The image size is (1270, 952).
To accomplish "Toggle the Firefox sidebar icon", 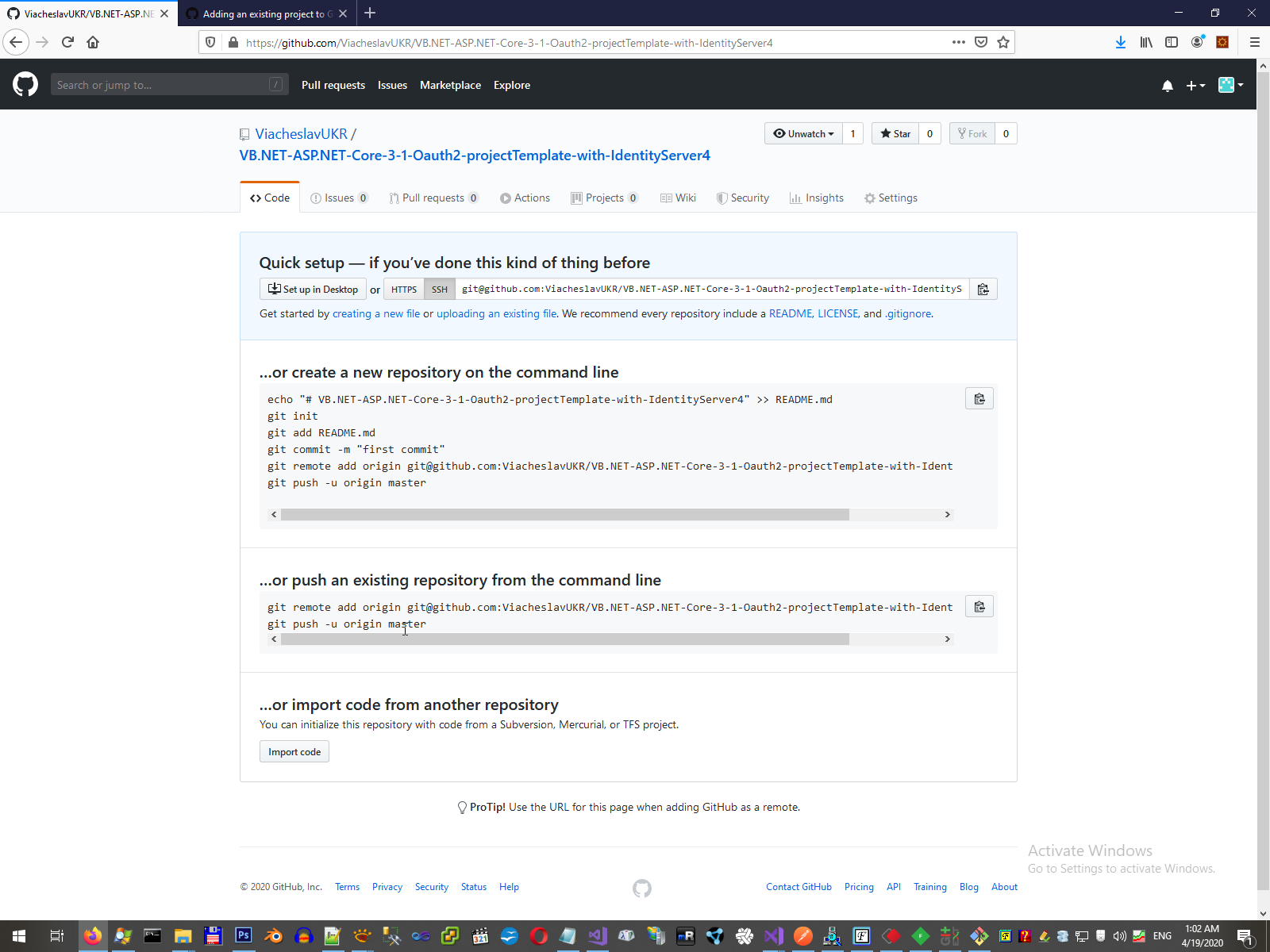I will (1172, 42).
